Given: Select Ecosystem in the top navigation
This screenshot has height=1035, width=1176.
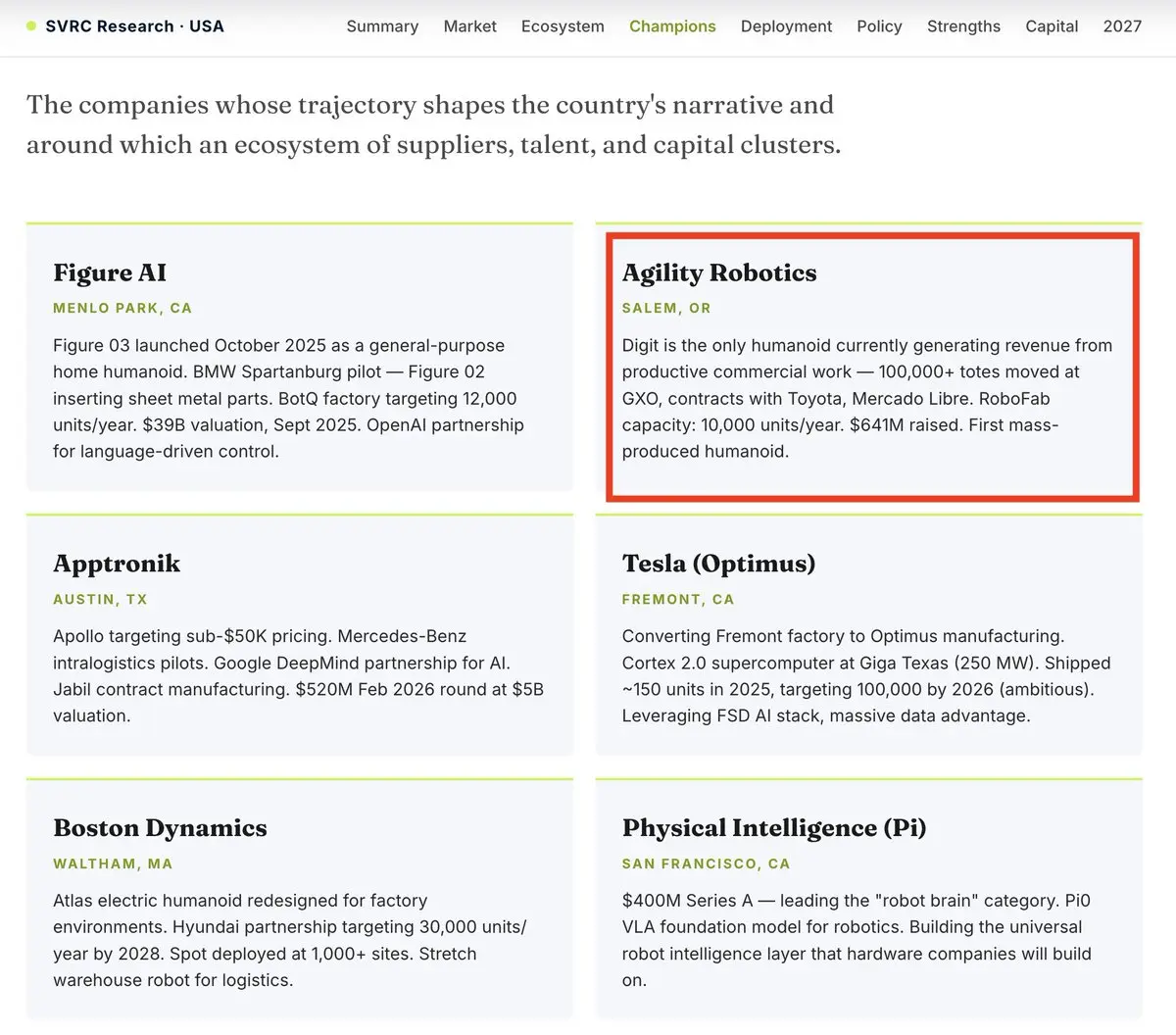Looking at the screenshot, I should tap(563, 26).
